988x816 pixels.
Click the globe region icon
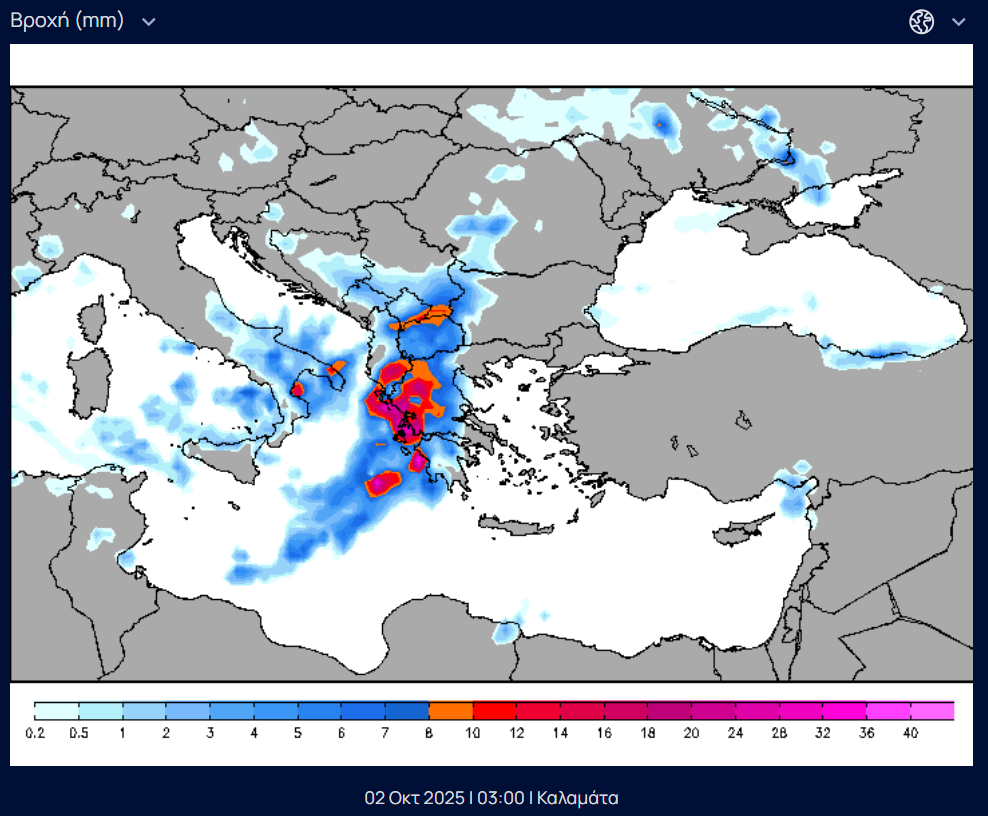click(x=921, y=22)
